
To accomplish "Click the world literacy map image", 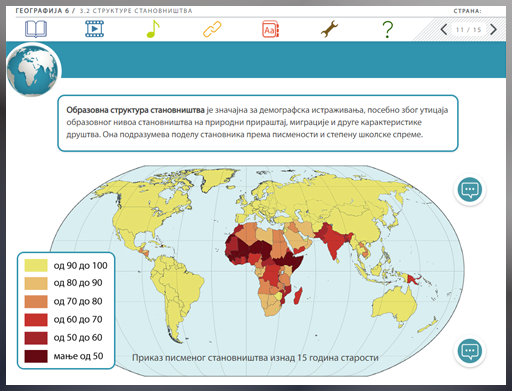I will tap(257, 271).
